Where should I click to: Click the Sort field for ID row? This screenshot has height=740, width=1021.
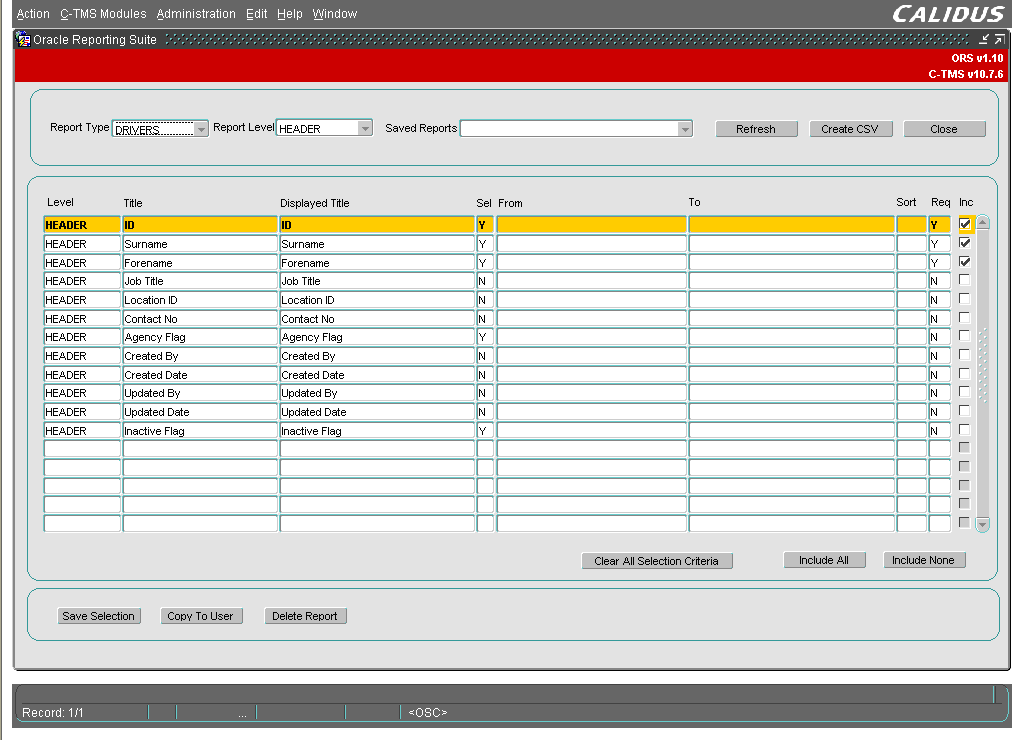click(x=911, y=225)
